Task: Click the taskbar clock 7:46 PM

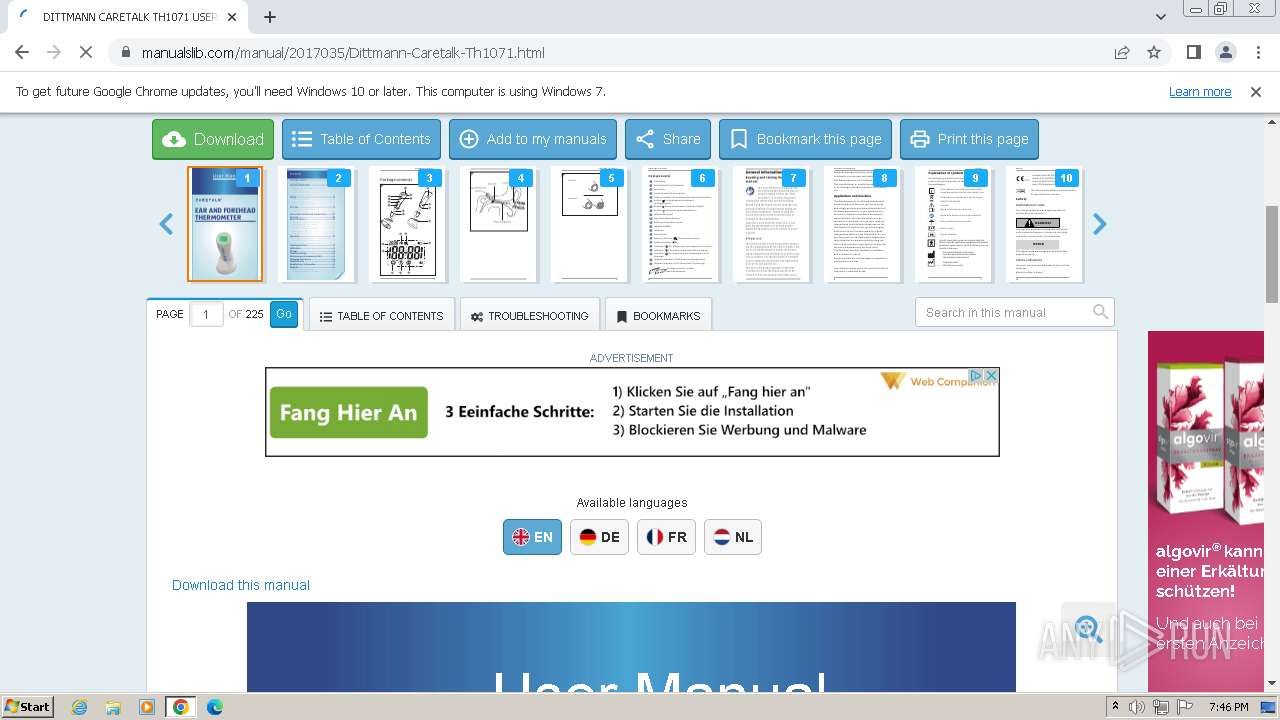Action: (1228, 707)
